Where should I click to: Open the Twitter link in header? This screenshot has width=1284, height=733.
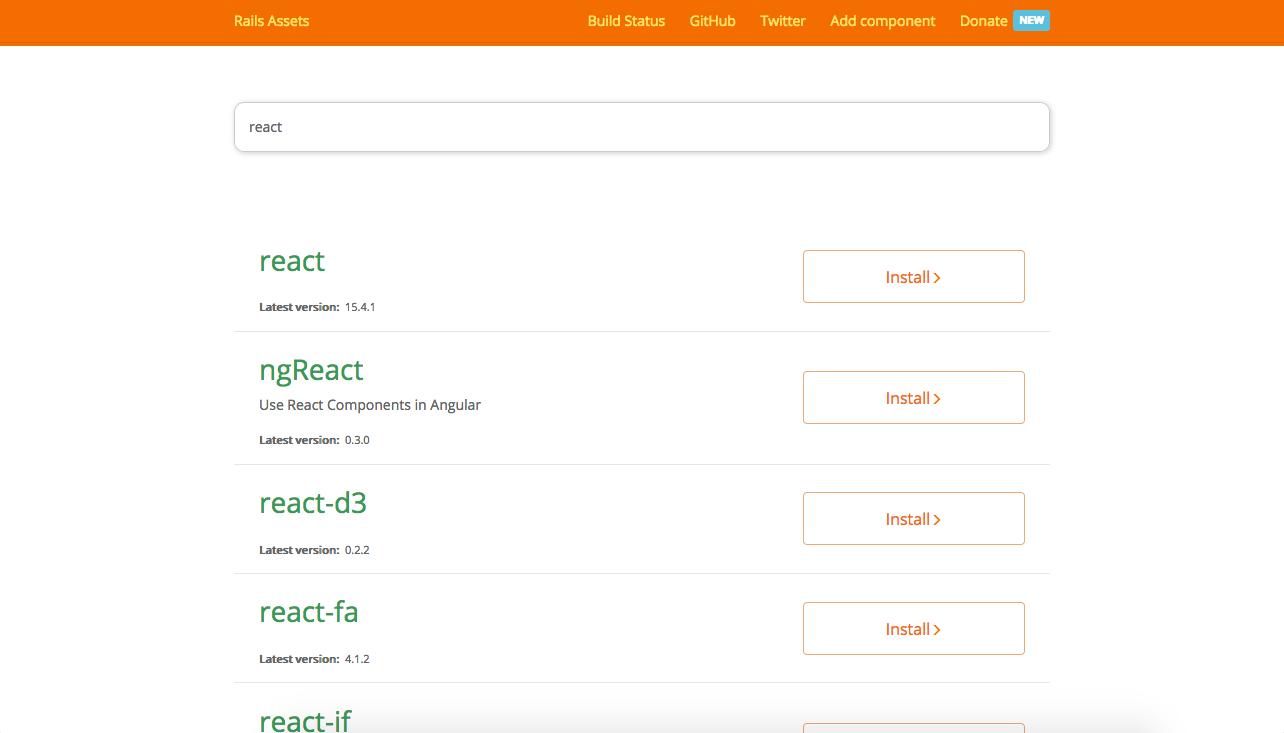[782, 21]
